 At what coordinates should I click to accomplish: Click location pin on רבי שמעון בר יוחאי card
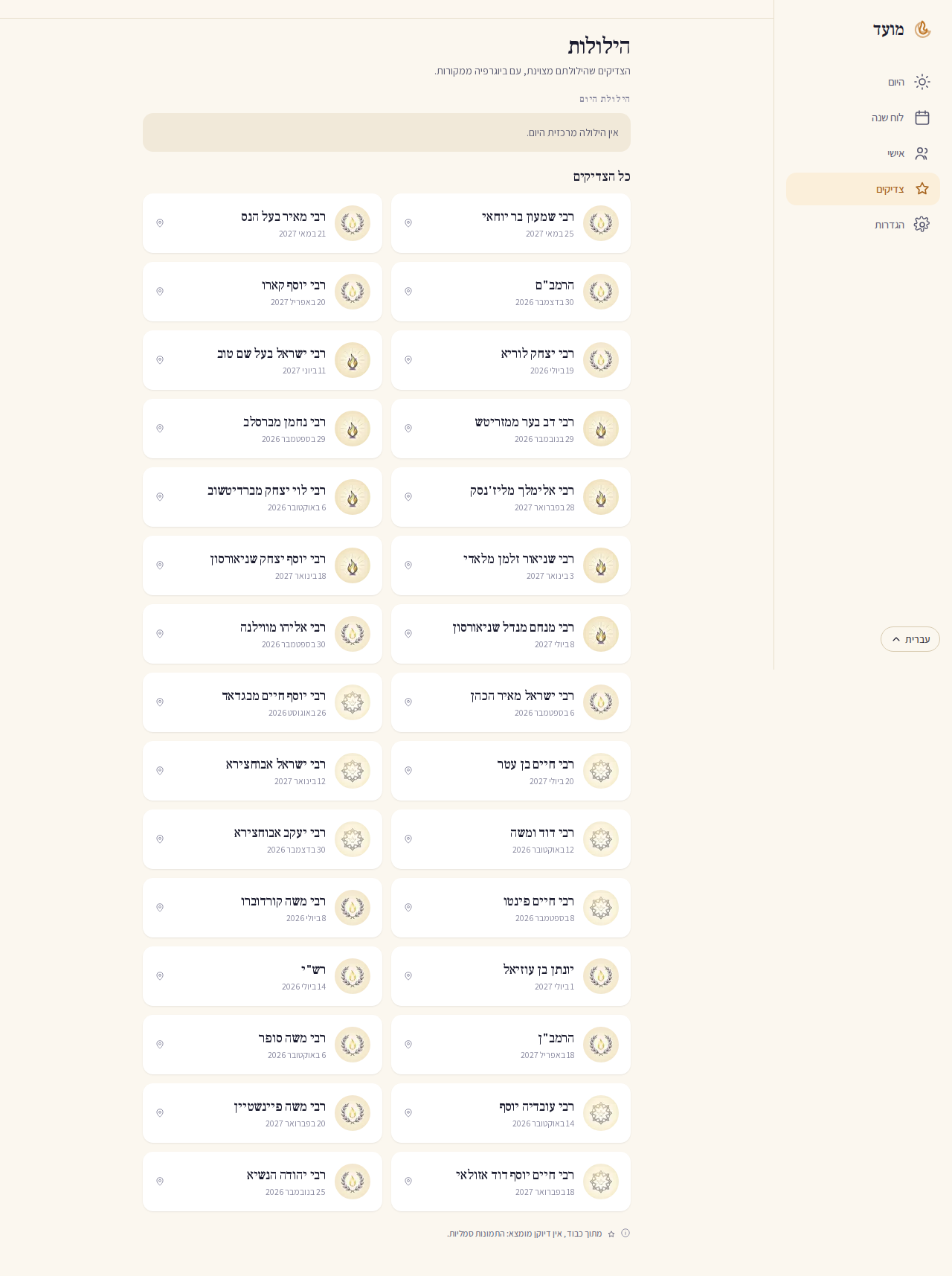[408, 223]
